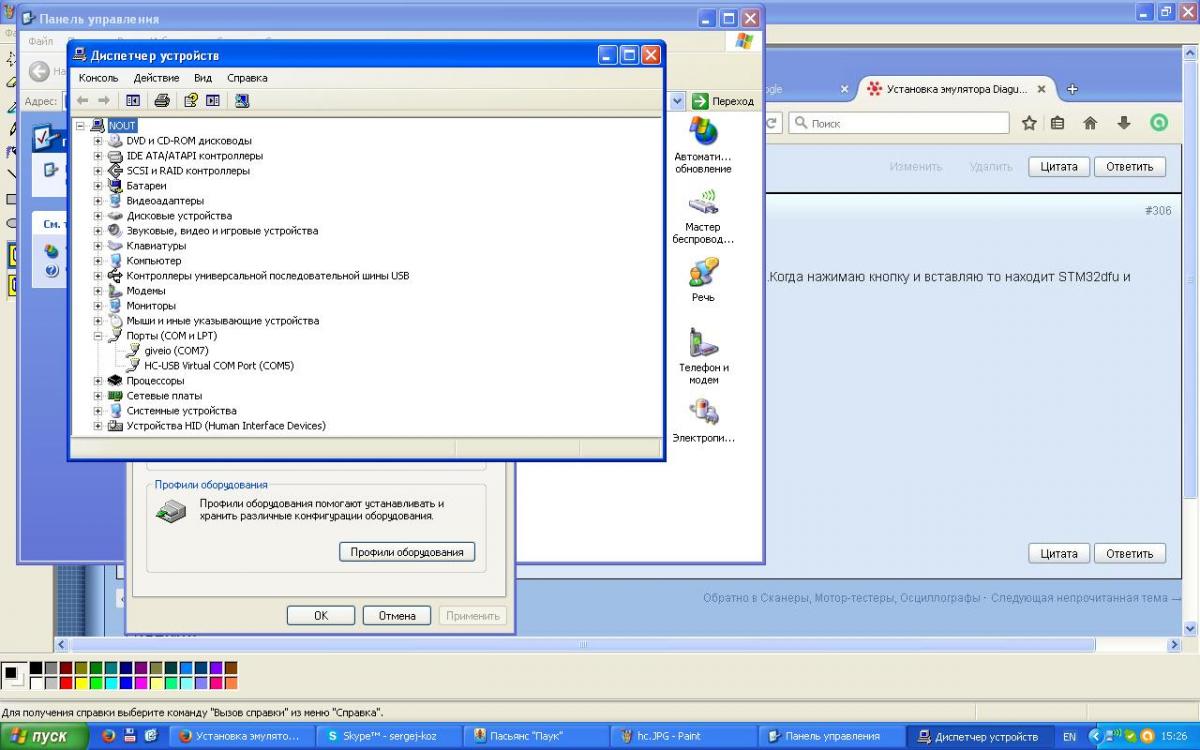Expand the Сетевые платы node
The width and height of the screenshot is (1200, 750).
98,396
